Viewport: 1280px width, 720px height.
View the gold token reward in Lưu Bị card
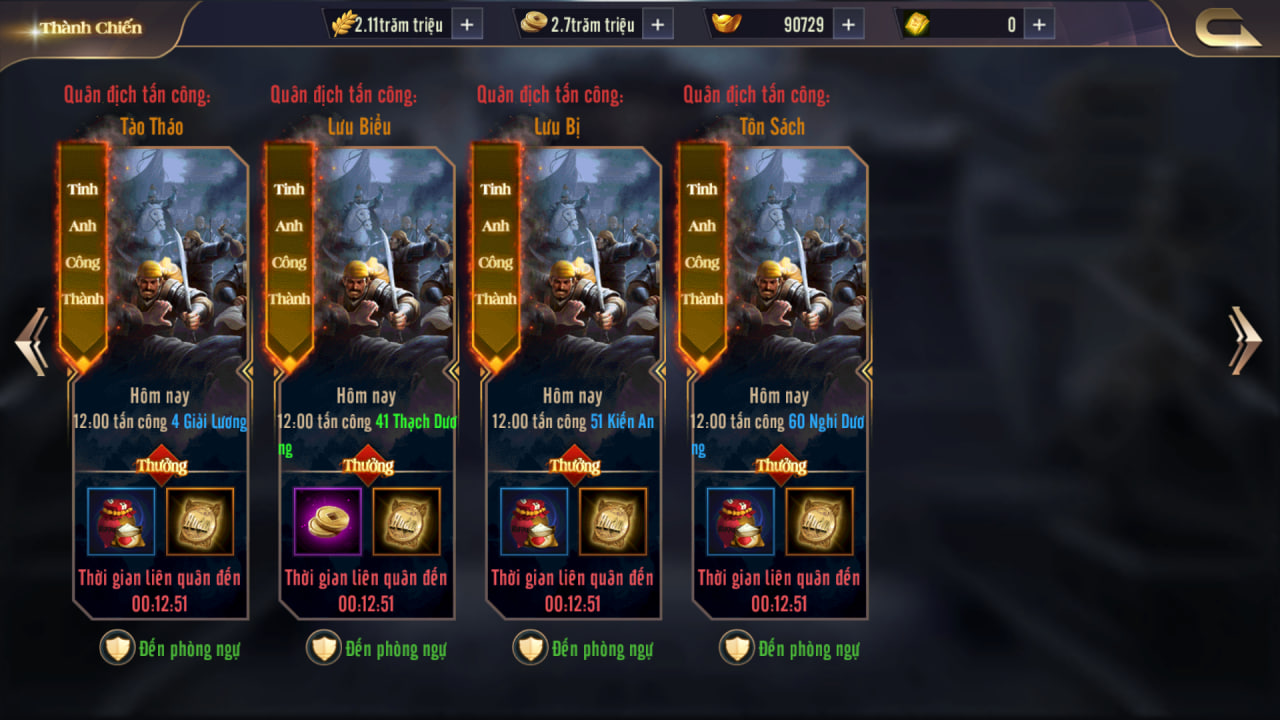coord(613,521)
